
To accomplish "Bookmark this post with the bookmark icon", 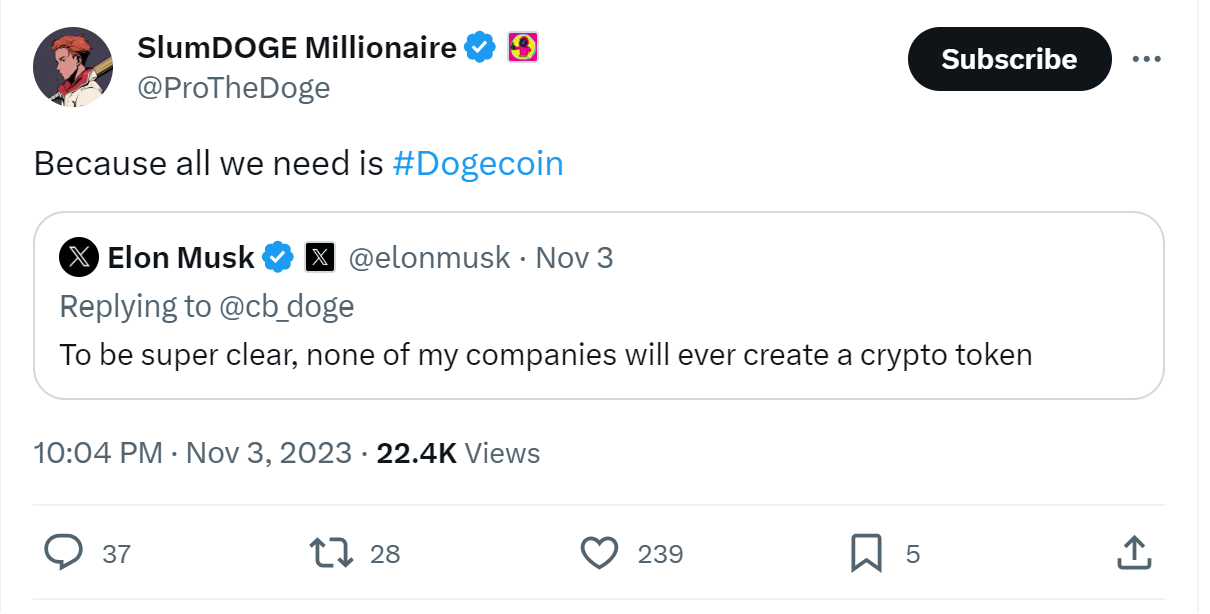I will point(865,552).
